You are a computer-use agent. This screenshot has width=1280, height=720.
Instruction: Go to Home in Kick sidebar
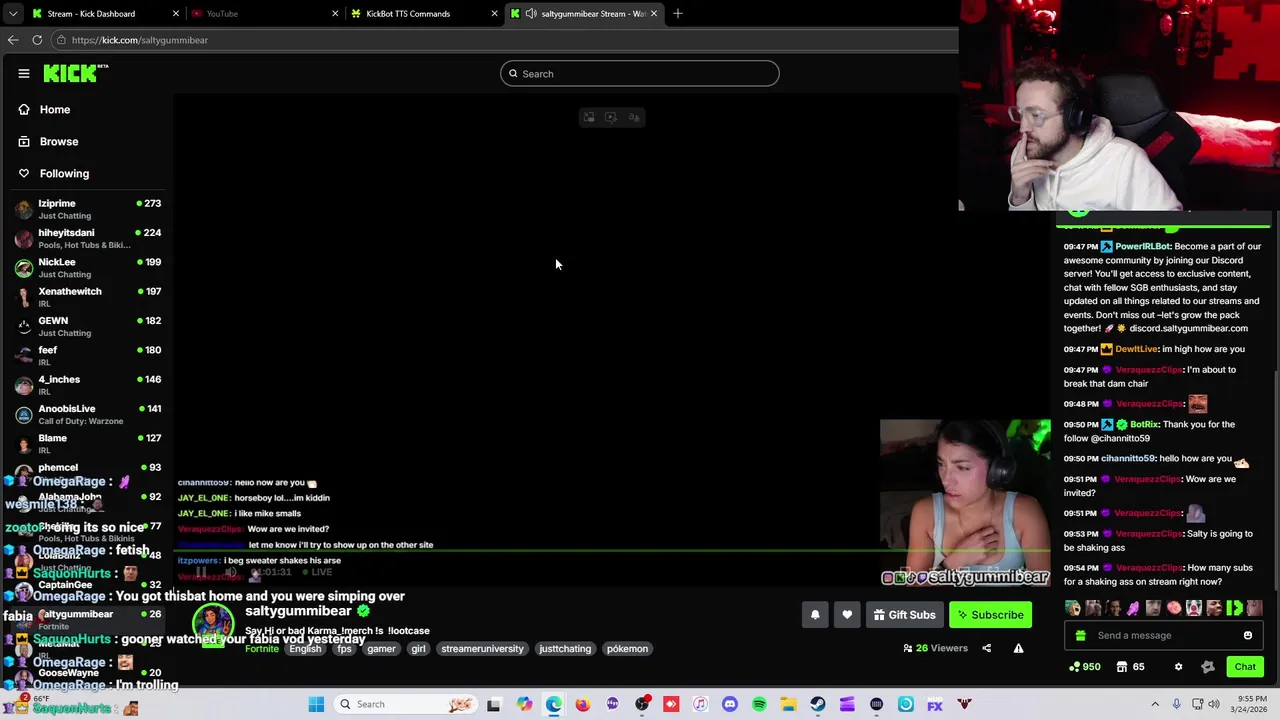pyautogui.click(x=55, y=110)
